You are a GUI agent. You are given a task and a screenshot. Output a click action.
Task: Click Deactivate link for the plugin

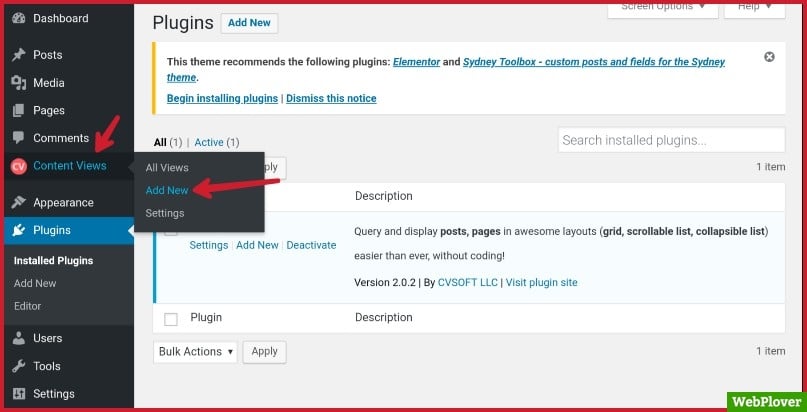click(311, 245)
